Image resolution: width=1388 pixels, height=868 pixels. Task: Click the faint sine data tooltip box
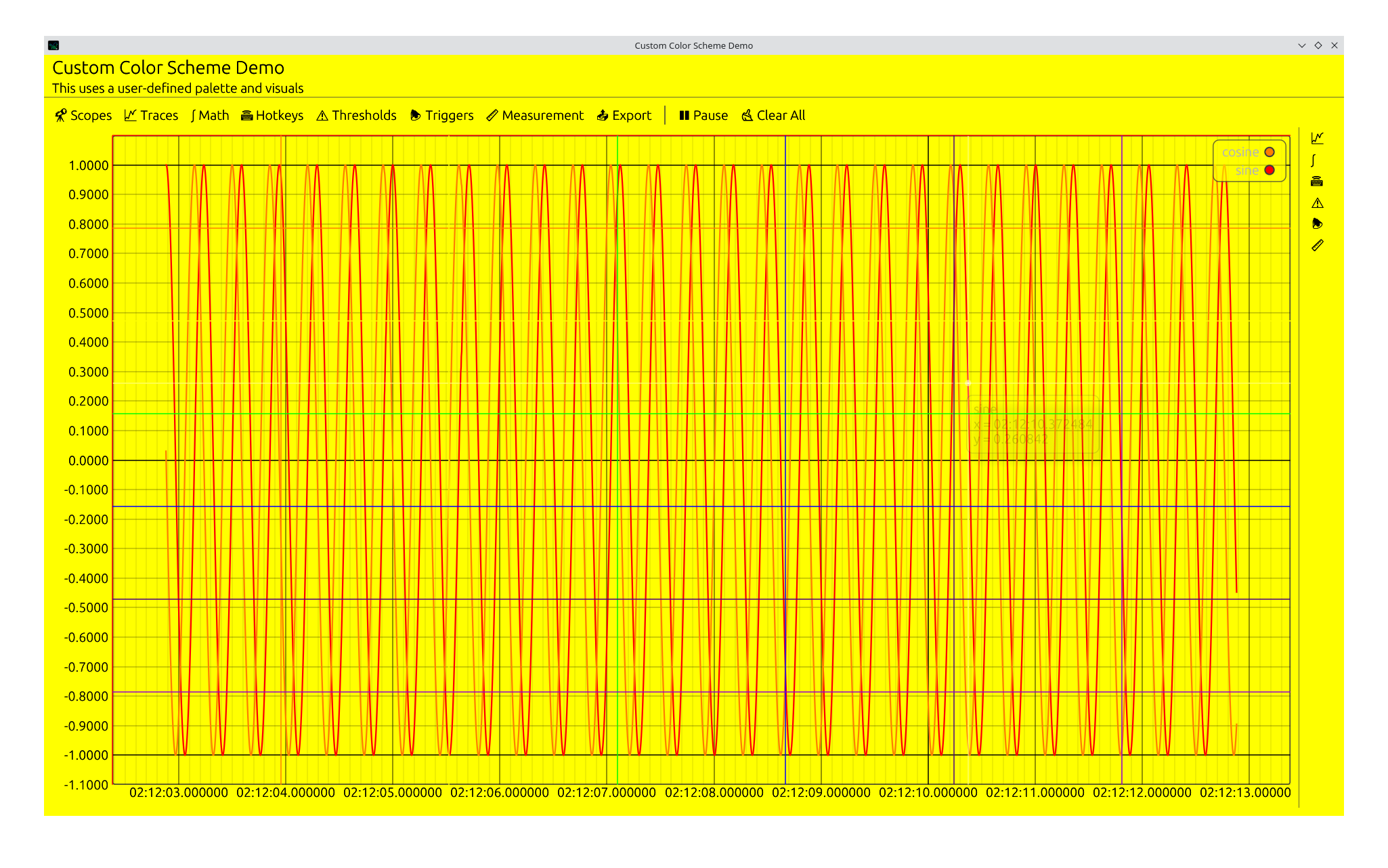[1034, 425]
